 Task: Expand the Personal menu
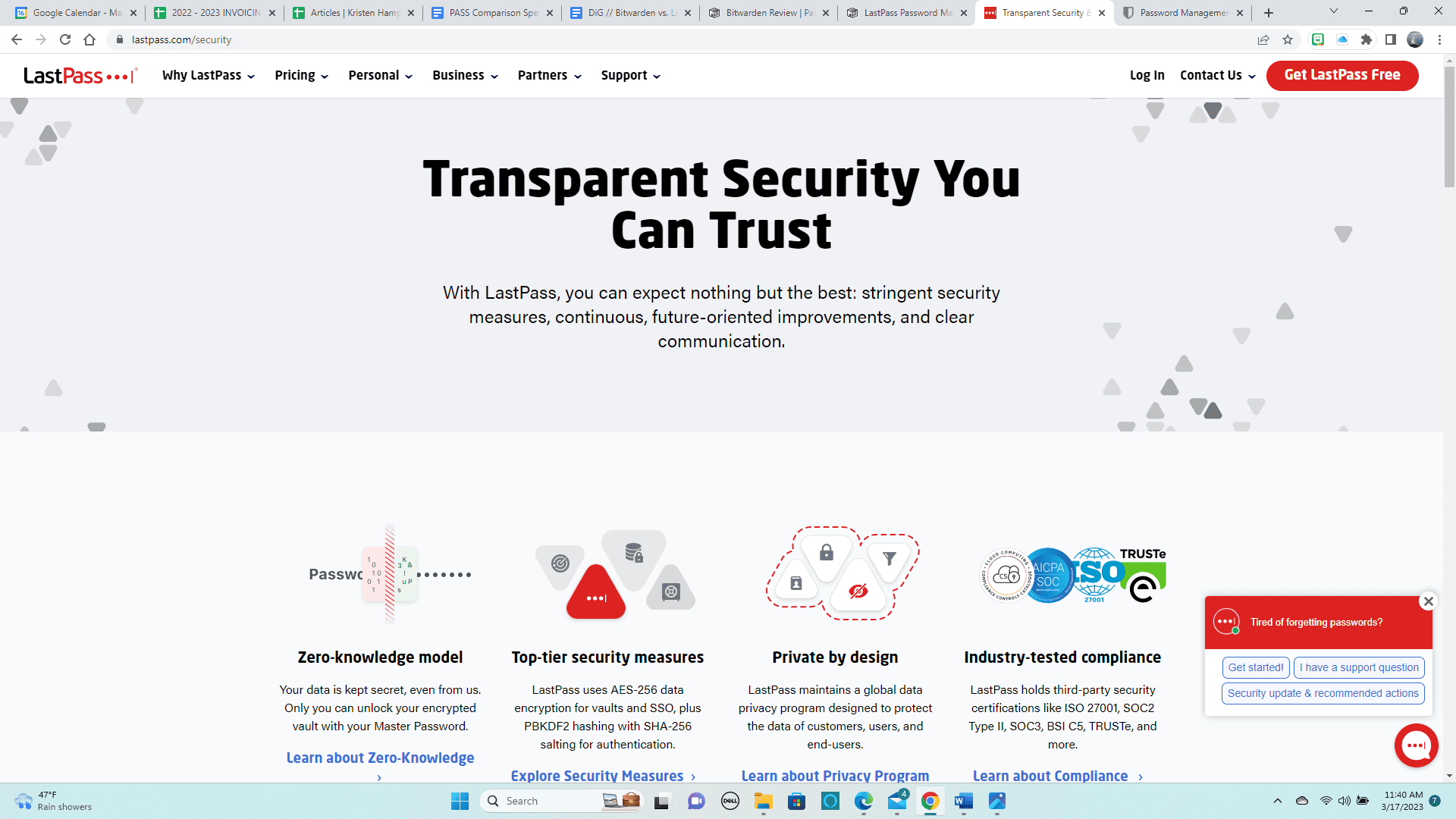[380, 75]
